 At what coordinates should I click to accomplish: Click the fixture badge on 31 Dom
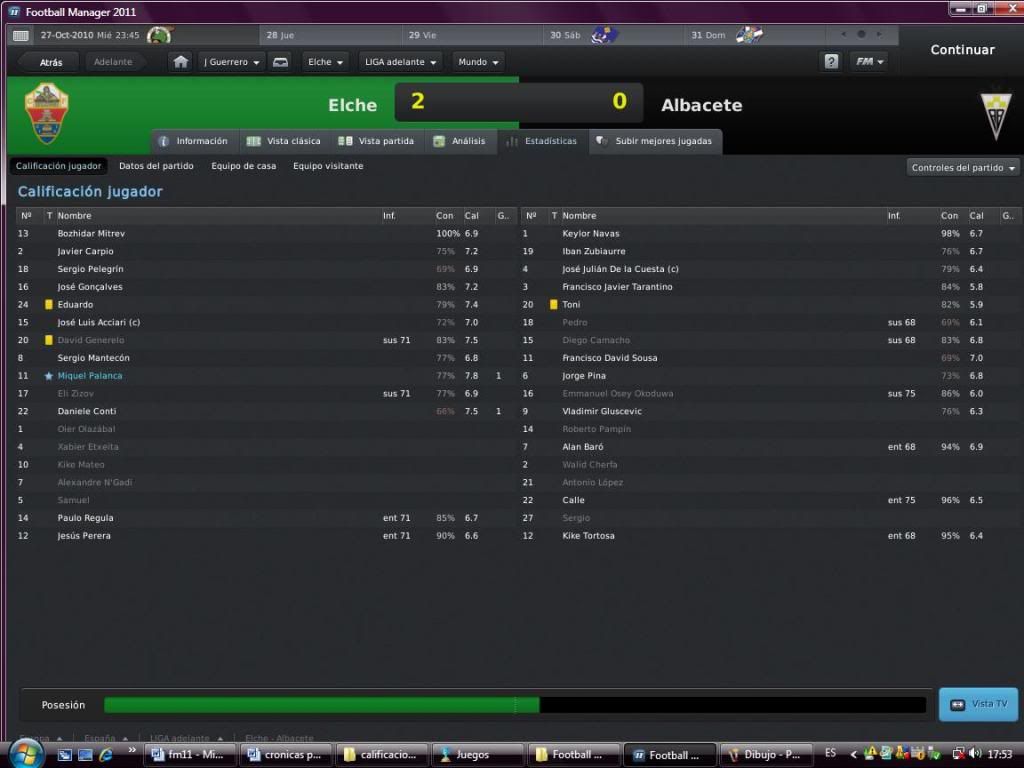coord(748,35)
